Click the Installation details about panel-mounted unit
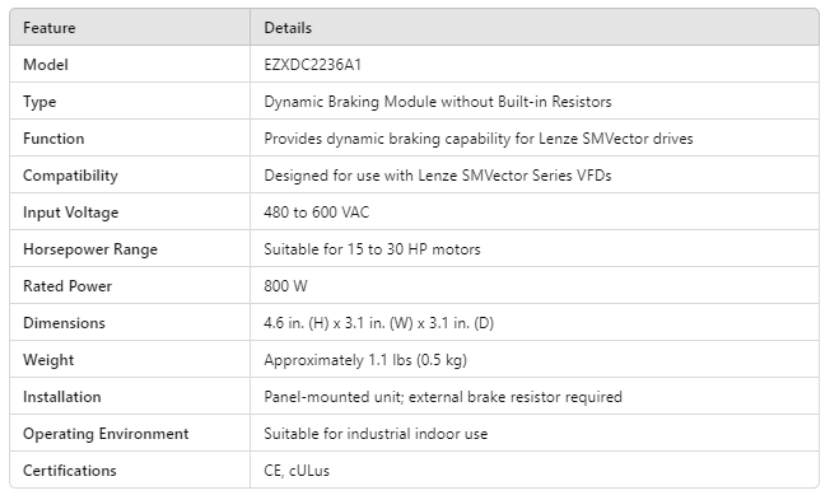 coord(443,397)
